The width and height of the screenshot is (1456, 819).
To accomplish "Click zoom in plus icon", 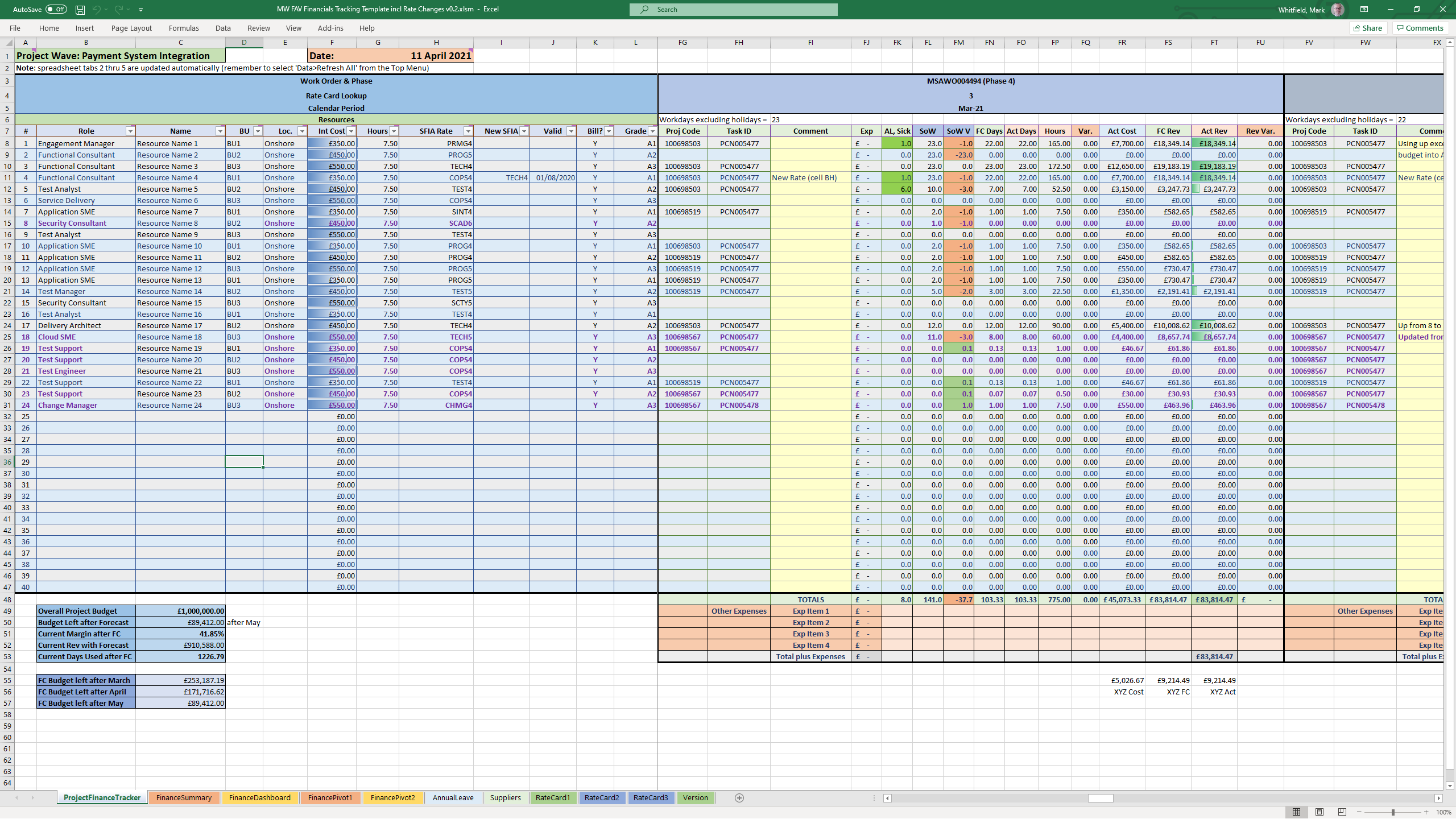I will (1426, 812).
